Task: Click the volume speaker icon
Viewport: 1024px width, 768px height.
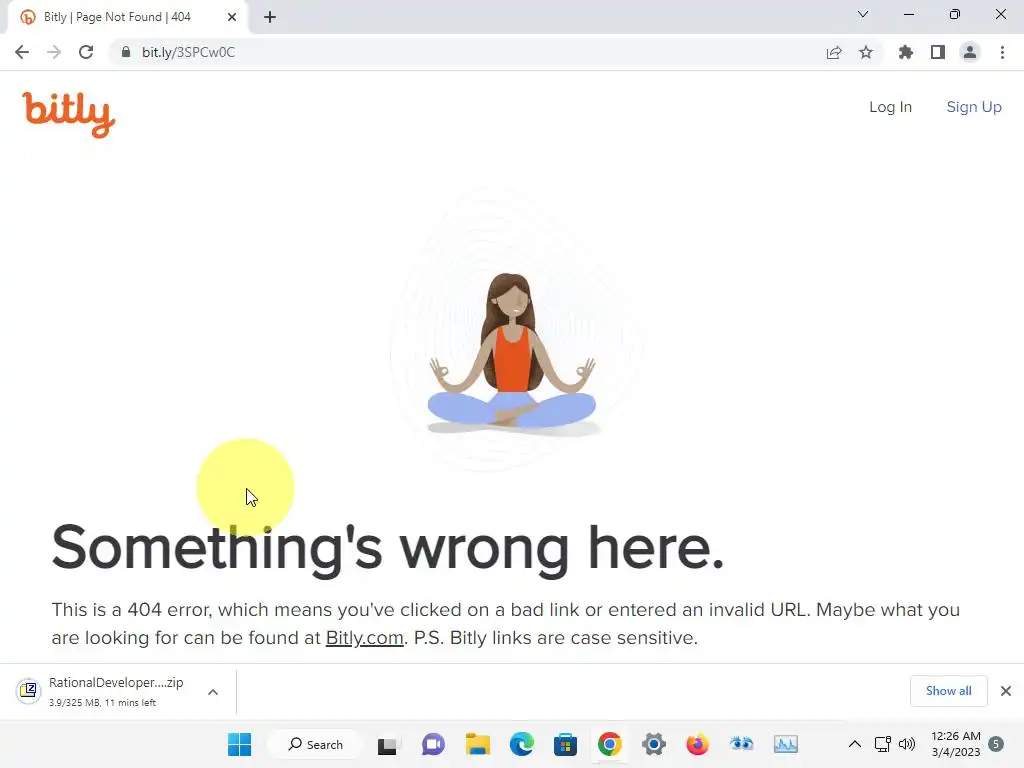Action: click(x=906, y=744)
